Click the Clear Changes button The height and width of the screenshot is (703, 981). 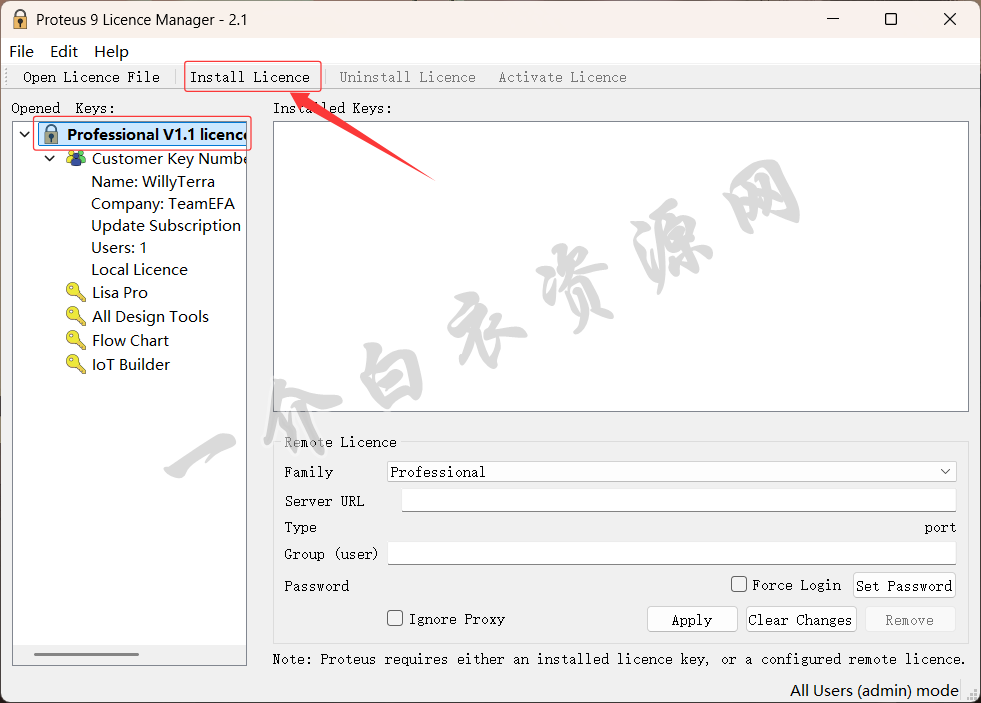coord(800,620)
